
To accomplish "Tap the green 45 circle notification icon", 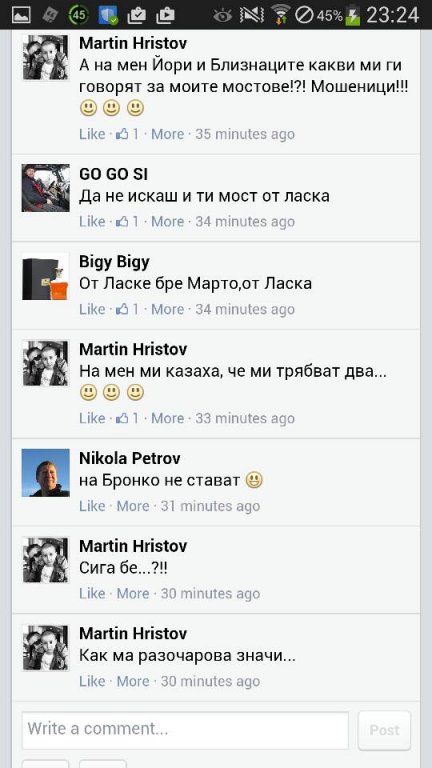I will [79, 14].
